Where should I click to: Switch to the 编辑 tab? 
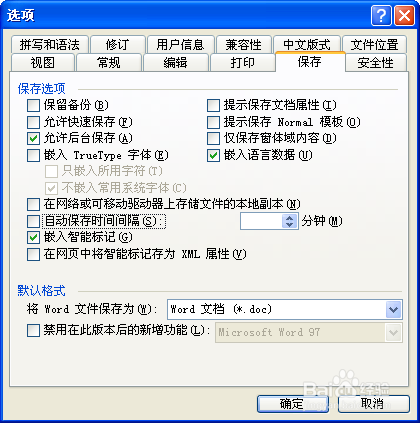[176, 63]
